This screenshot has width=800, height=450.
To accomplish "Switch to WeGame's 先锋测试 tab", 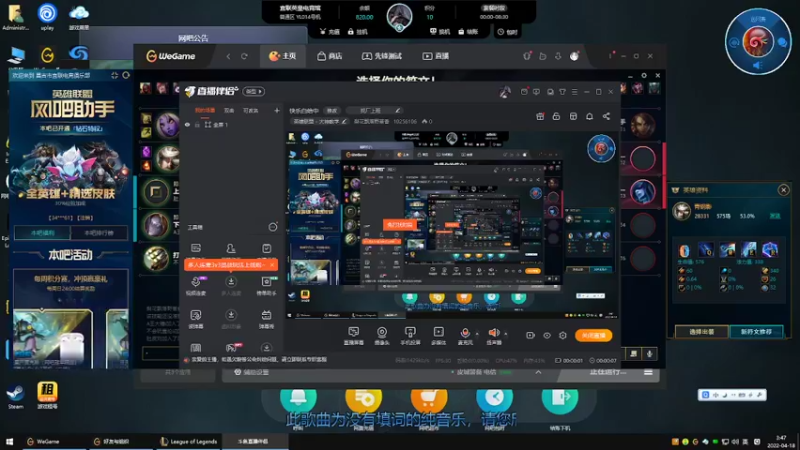I will (x=382, y=56).
